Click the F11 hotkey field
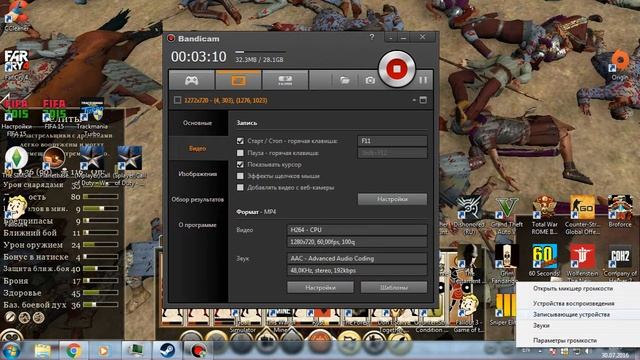Viewport: 640px width, 360px height. pyautogui.click(x=392, y=141)
